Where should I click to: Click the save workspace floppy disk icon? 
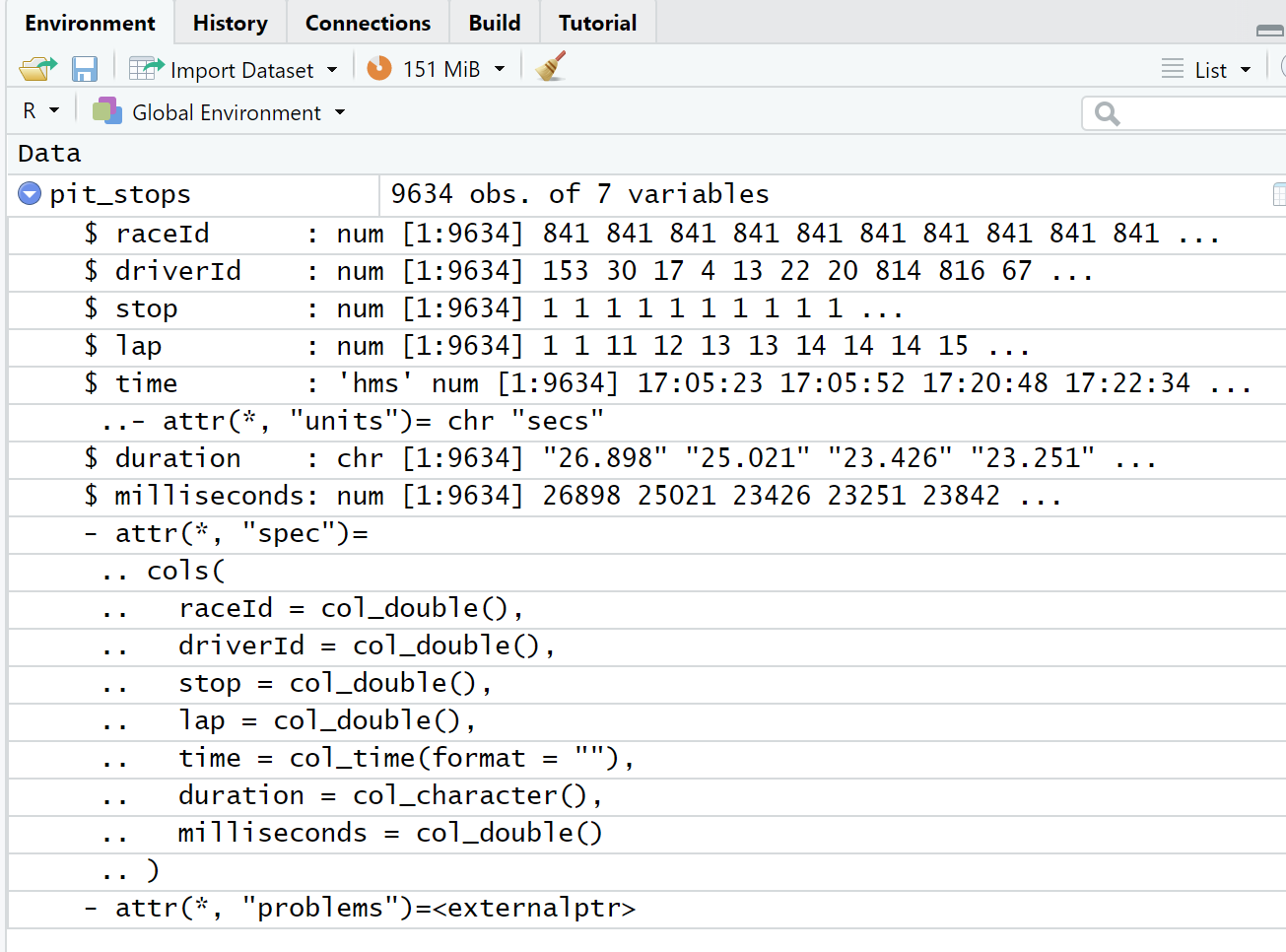point(85,69)
